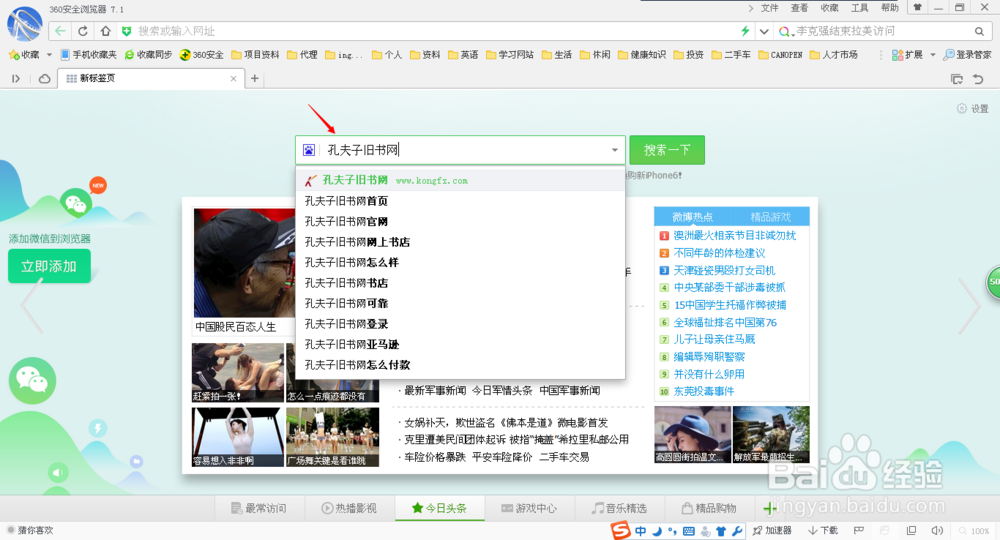Open the 工具 menu

860,8
